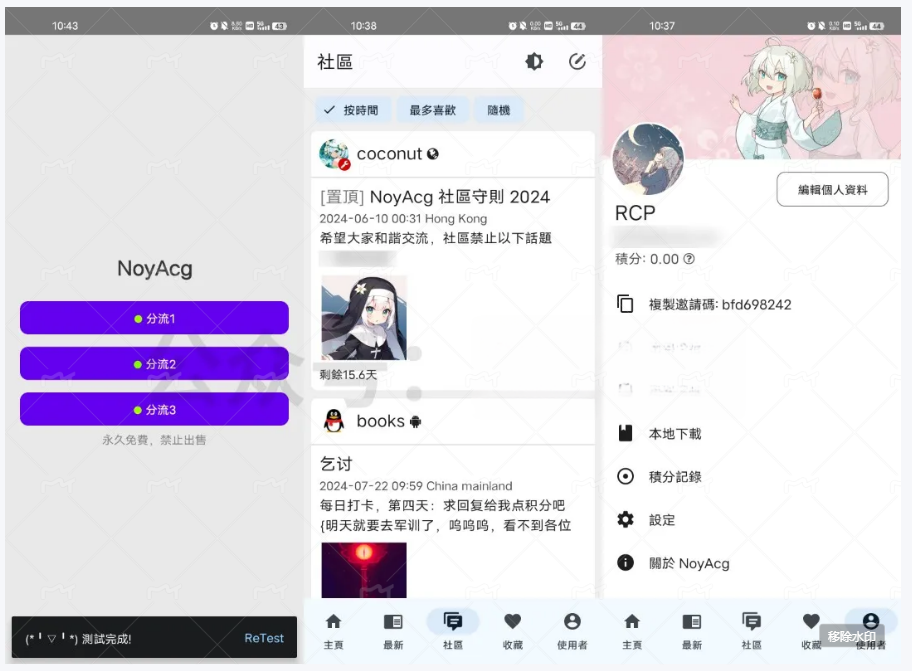The height and width of the screenshot is (671, 912).
Task: Go to 使用者 tab in community screen
Action: [x=572, y=631]
